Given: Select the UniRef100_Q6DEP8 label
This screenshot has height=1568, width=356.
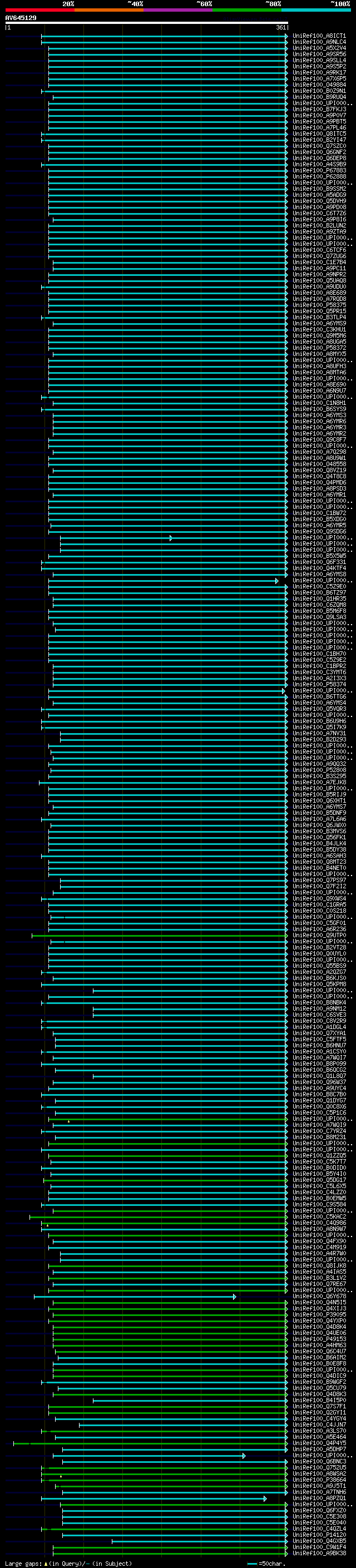Looking at the screenshot, I should coord(319,159).
